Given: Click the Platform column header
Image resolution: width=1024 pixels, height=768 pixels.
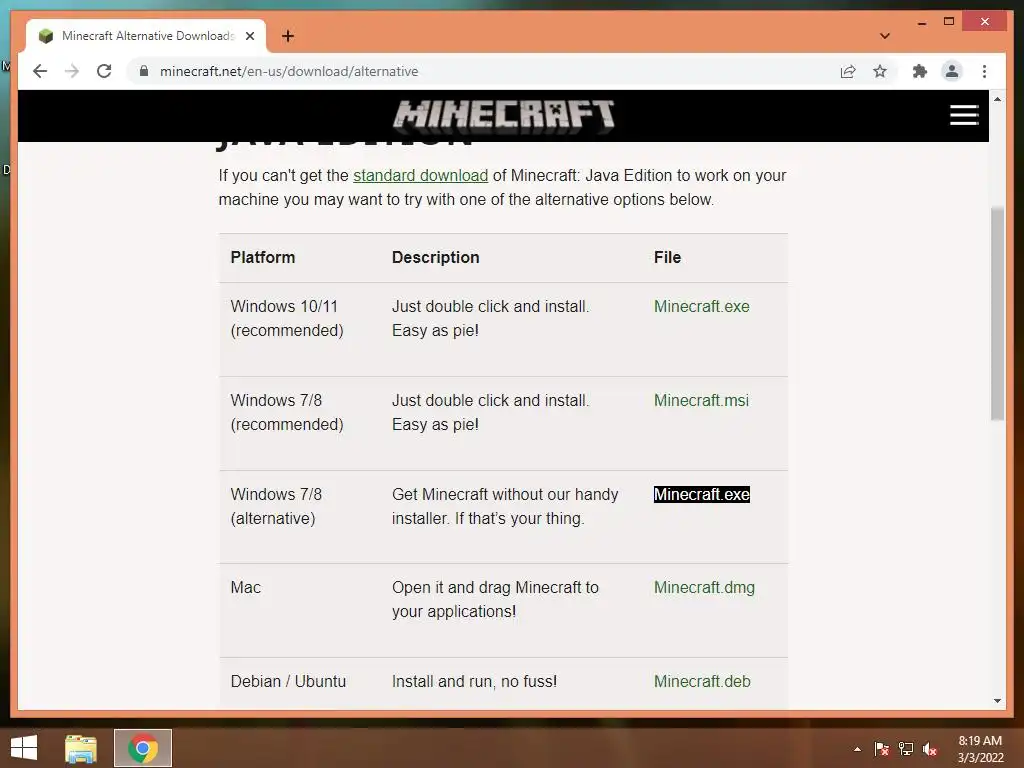Looking at the screenshot, I should coord(263,257).
